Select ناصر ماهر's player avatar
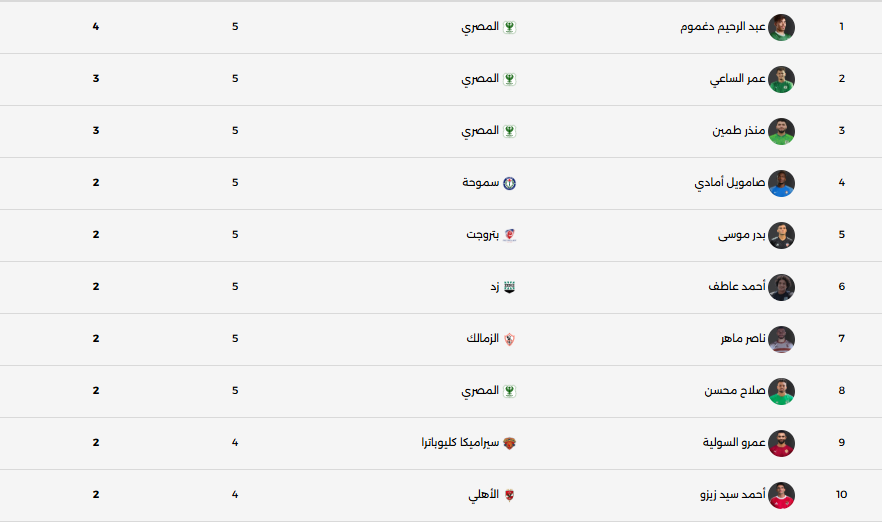Viewport: 882px width, 522px height. click(x=782, y=339)
